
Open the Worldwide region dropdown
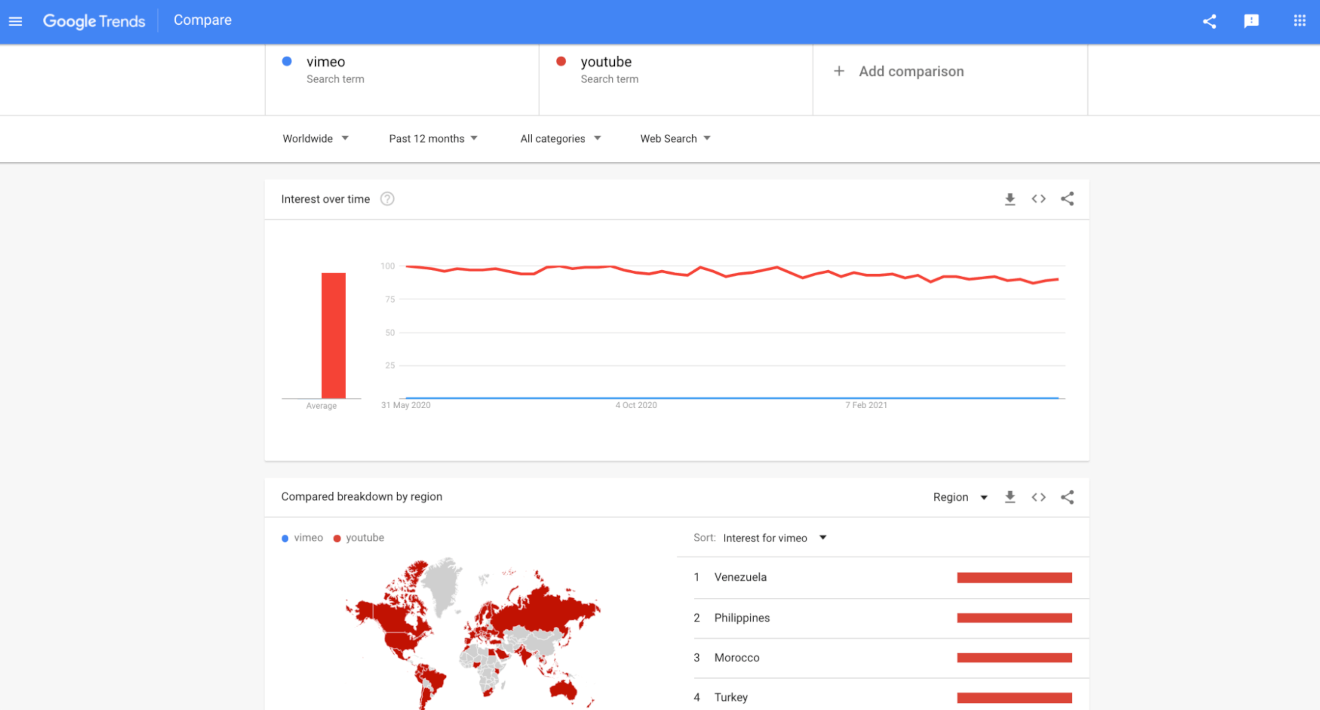316,139
